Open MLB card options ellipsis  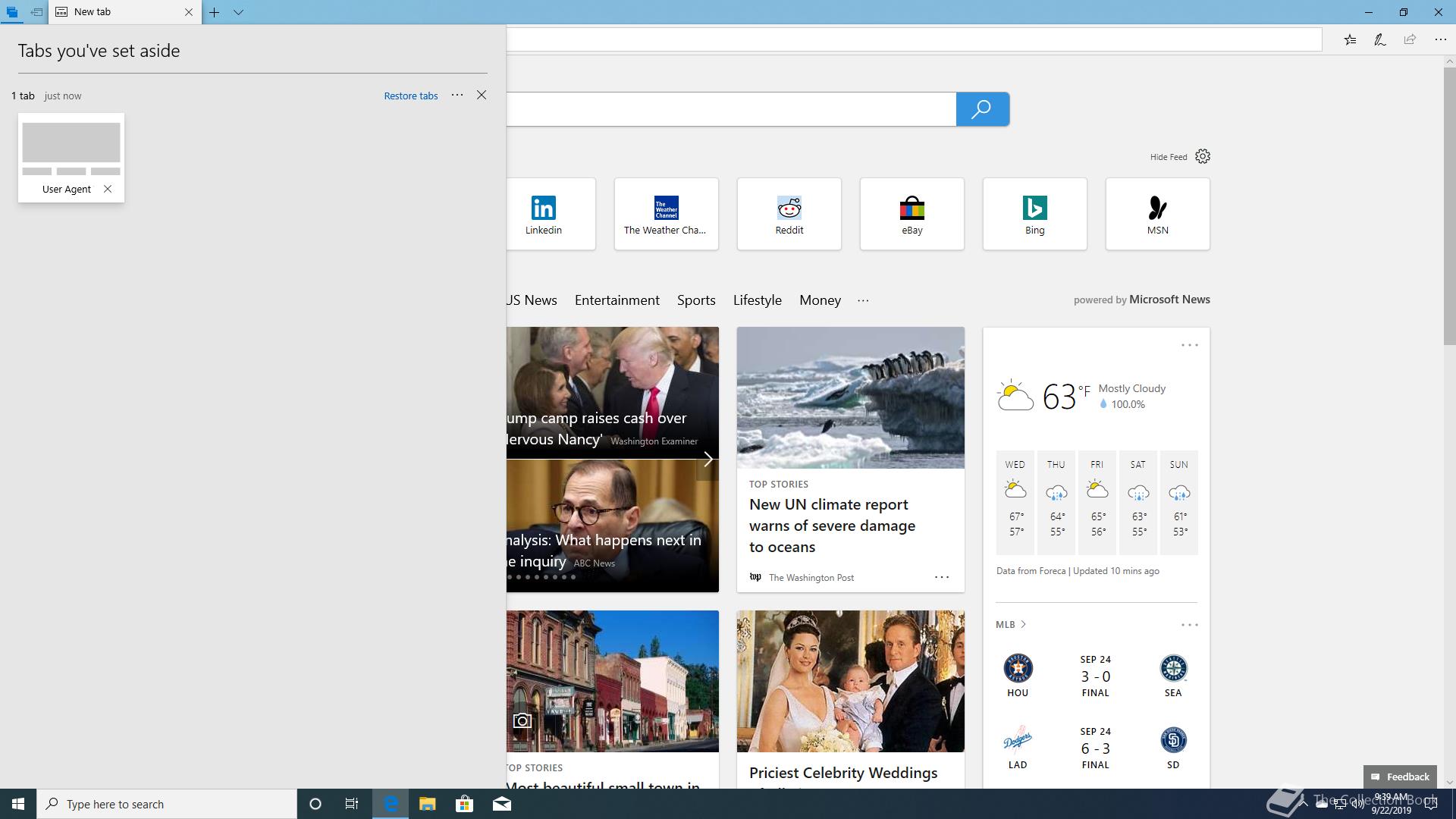click(1189, 625)
